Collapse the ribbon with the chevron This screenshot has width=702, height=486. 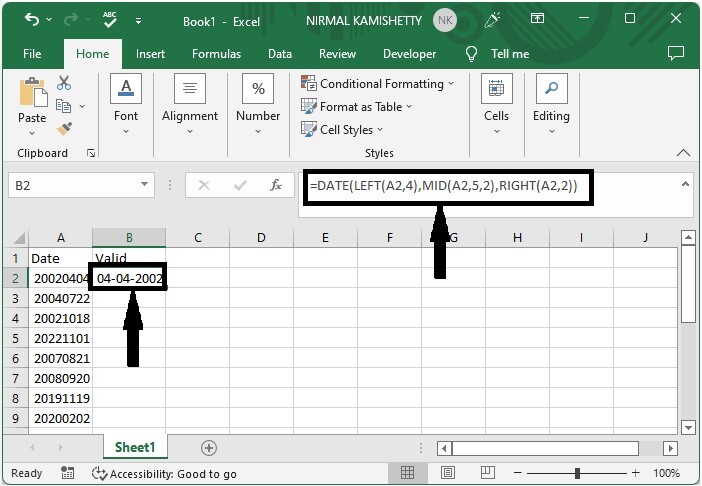(x=683, y=153)
